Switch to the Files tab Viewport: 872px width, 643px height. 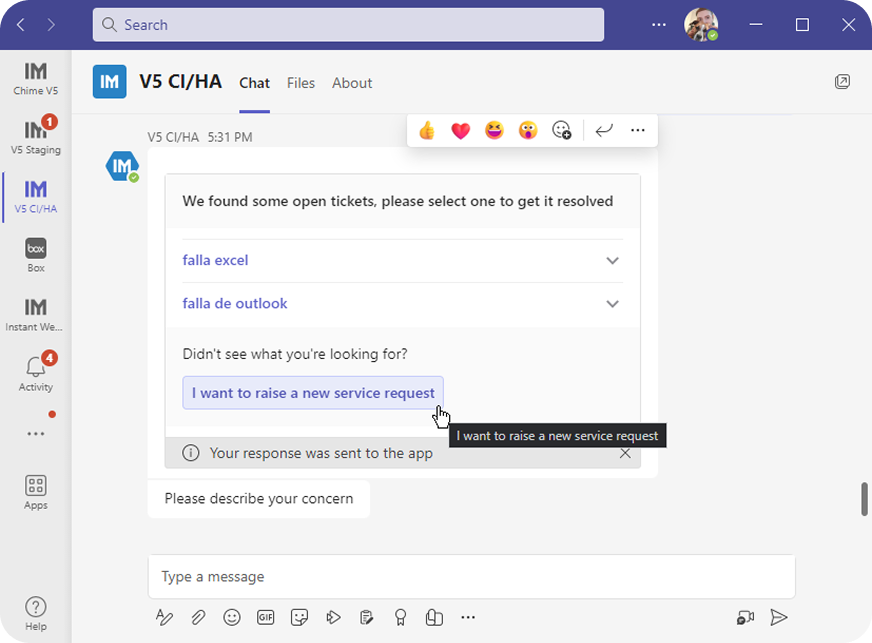click(x=301, y=83)
